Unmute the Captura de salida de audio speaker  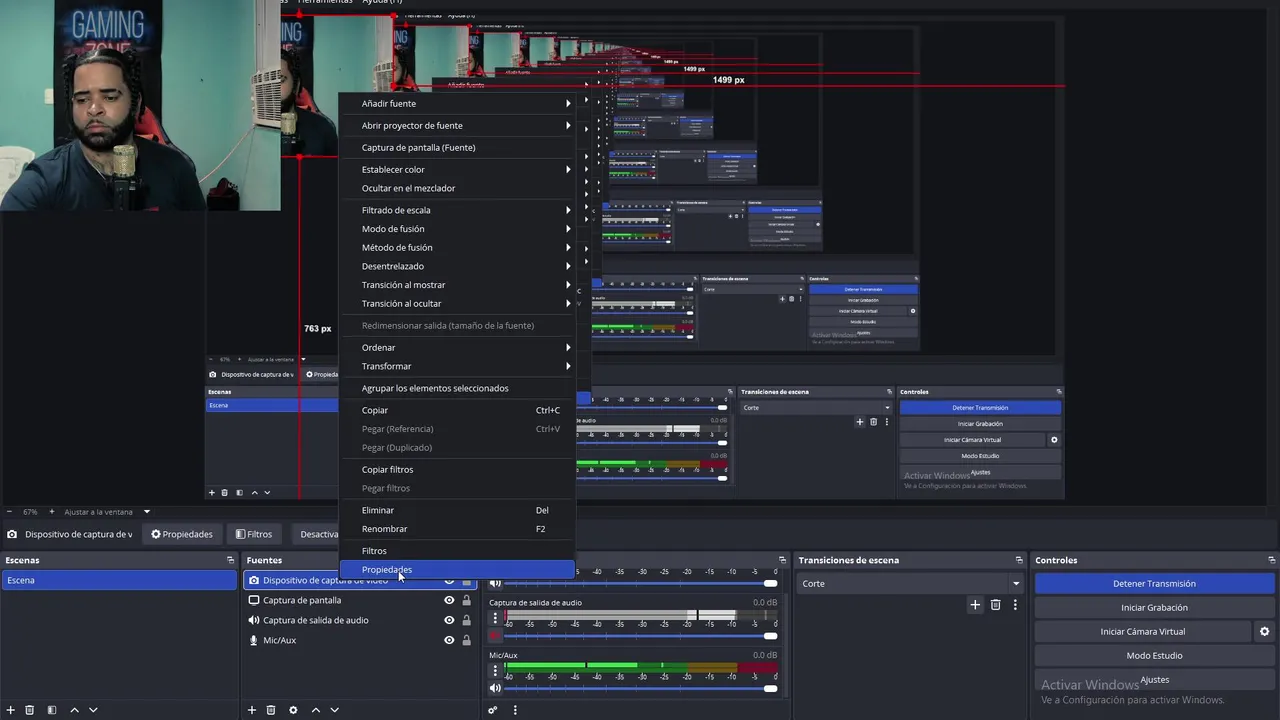[495, 635]
